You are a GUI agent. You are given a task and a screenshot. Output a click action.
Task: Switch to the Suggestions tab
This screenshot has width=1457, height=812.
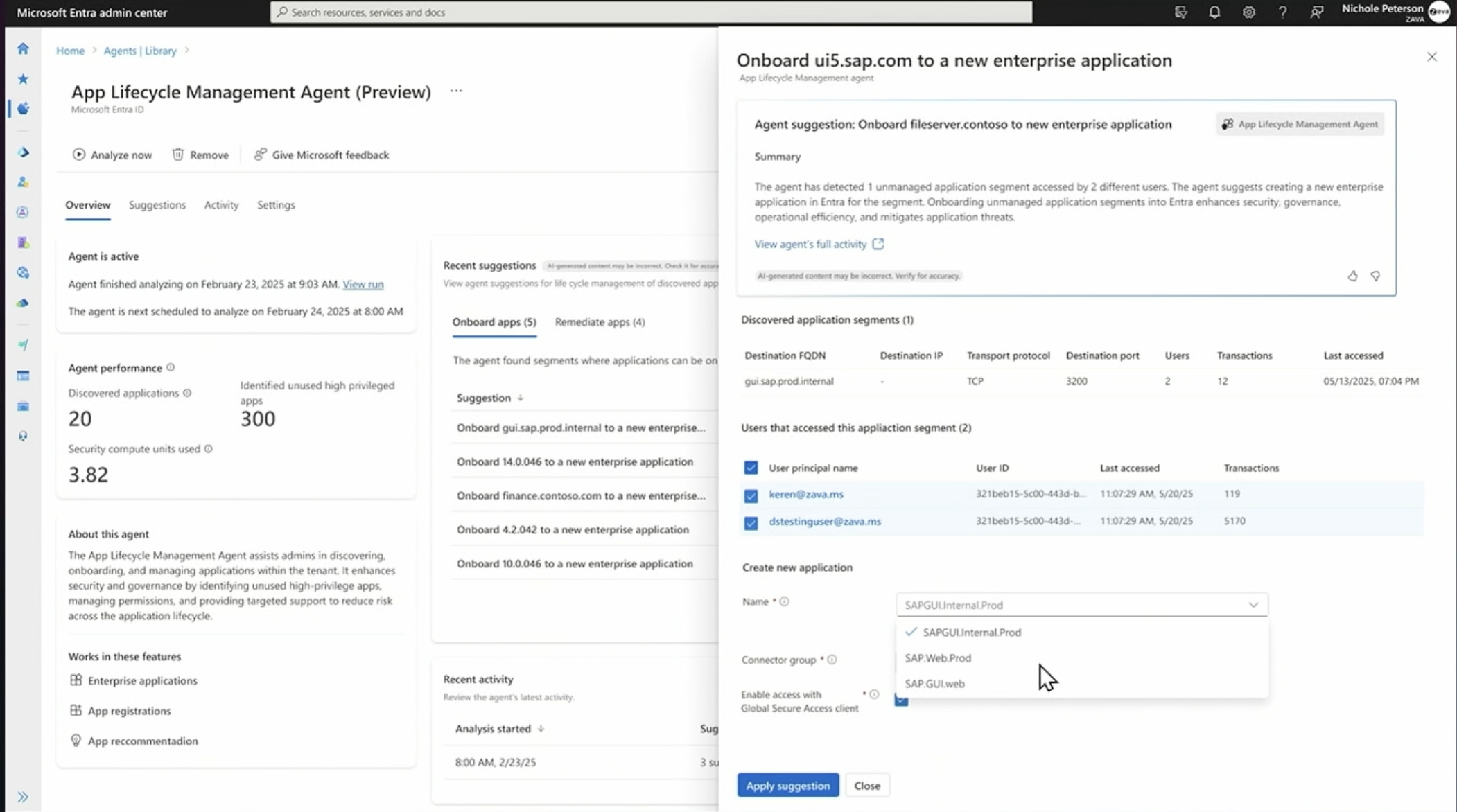[x=157, y=205]
